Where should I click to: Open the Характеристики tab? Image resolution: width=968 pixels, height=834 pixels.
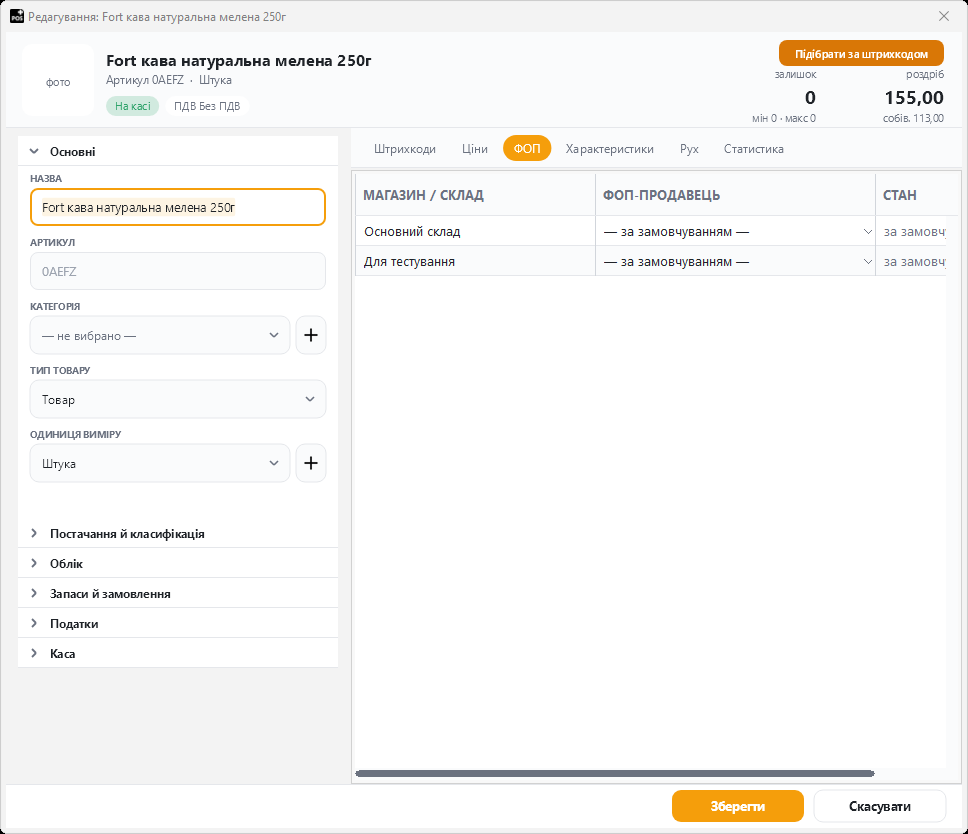pos(609,149)
